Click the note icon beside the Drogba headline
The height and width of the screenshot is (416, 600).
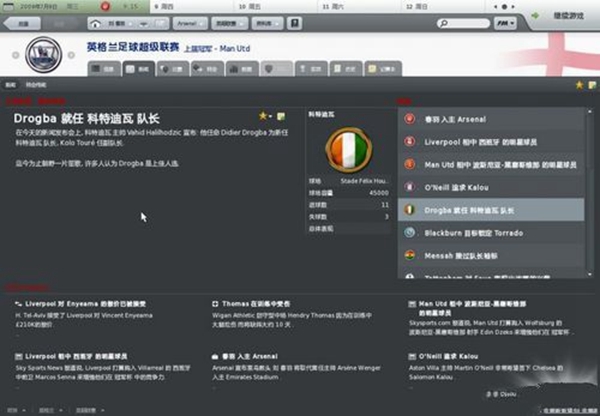pos(281,116)
